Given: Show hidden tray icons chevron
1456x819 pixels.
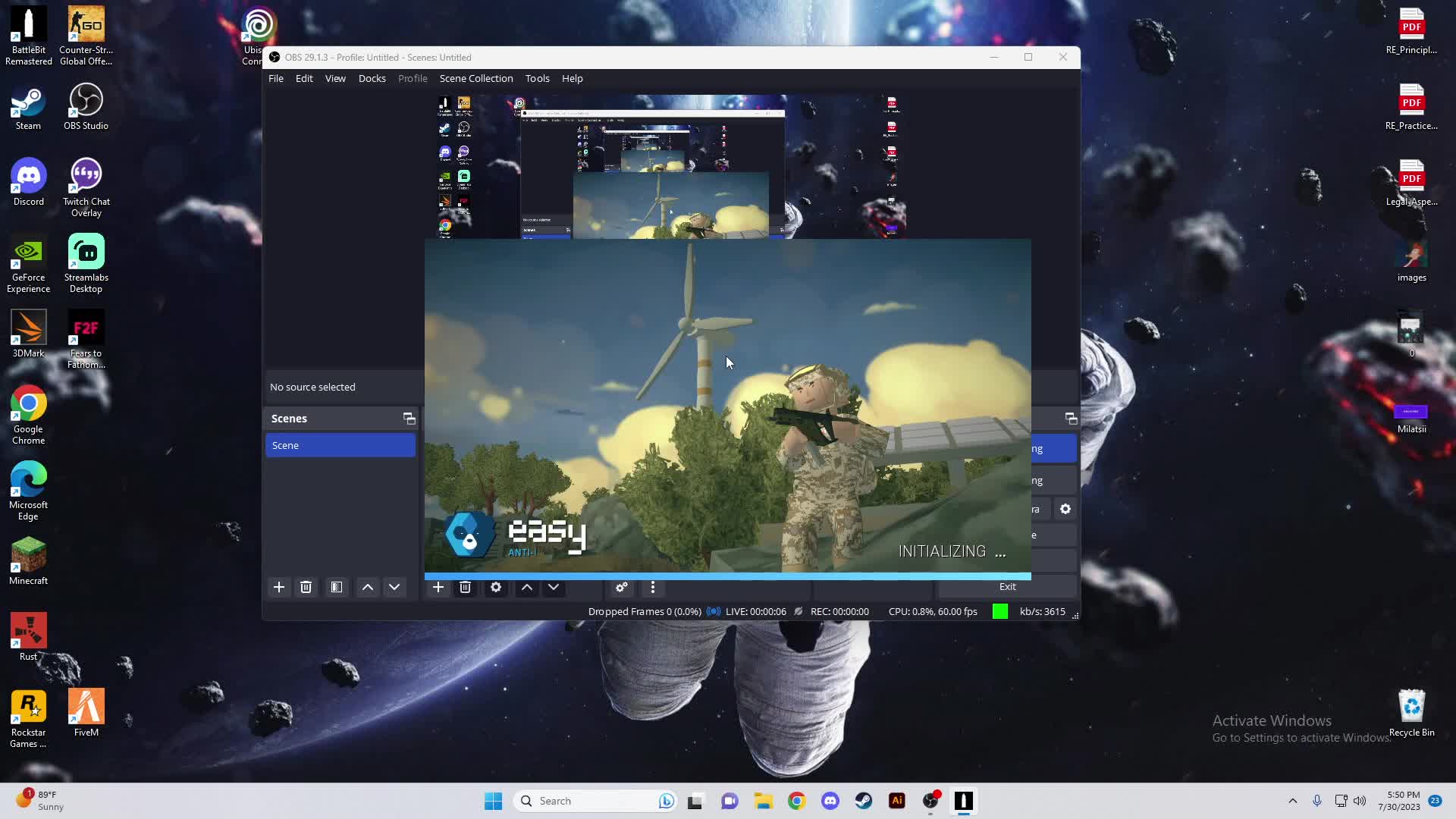Looking at the screenshot, I should 1292,801.
